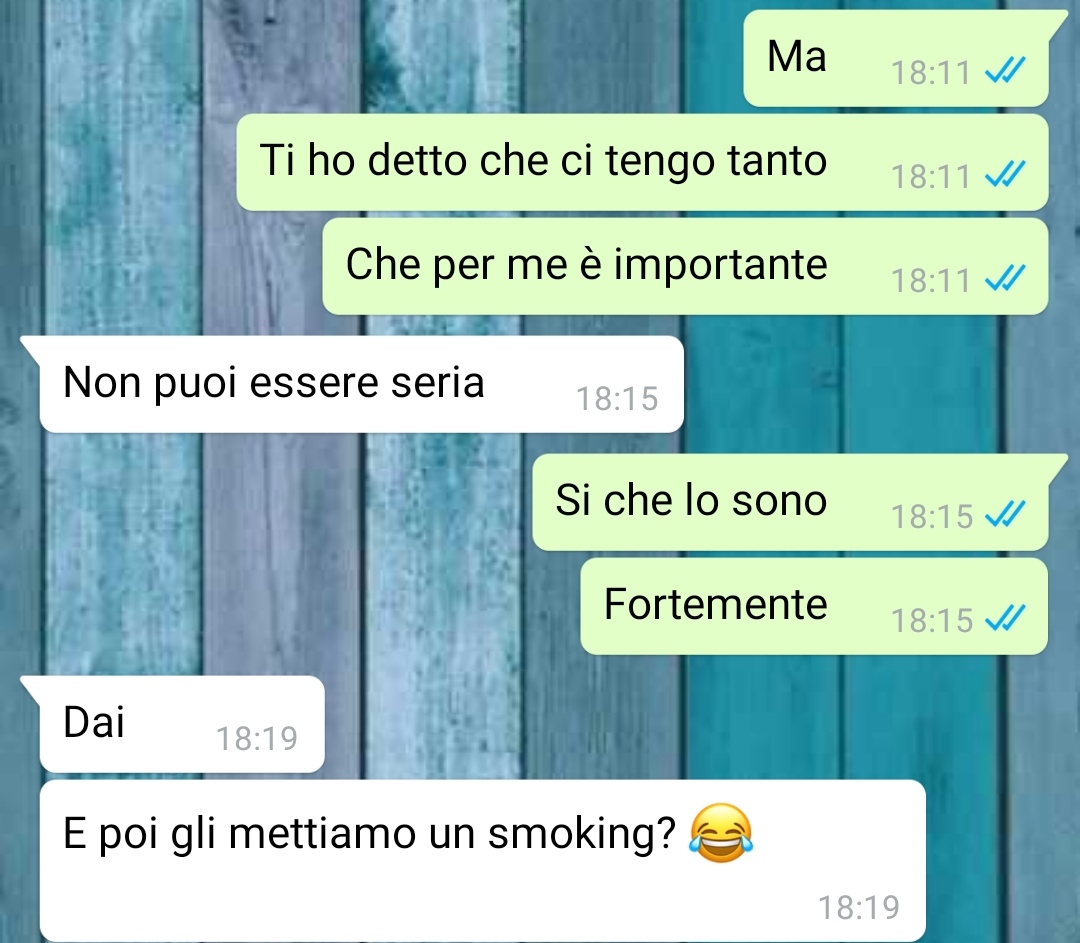Select the 'Dai' received message
This screenshot has width=1080, height=943.
pyautogui.click(x=182, y=724)
